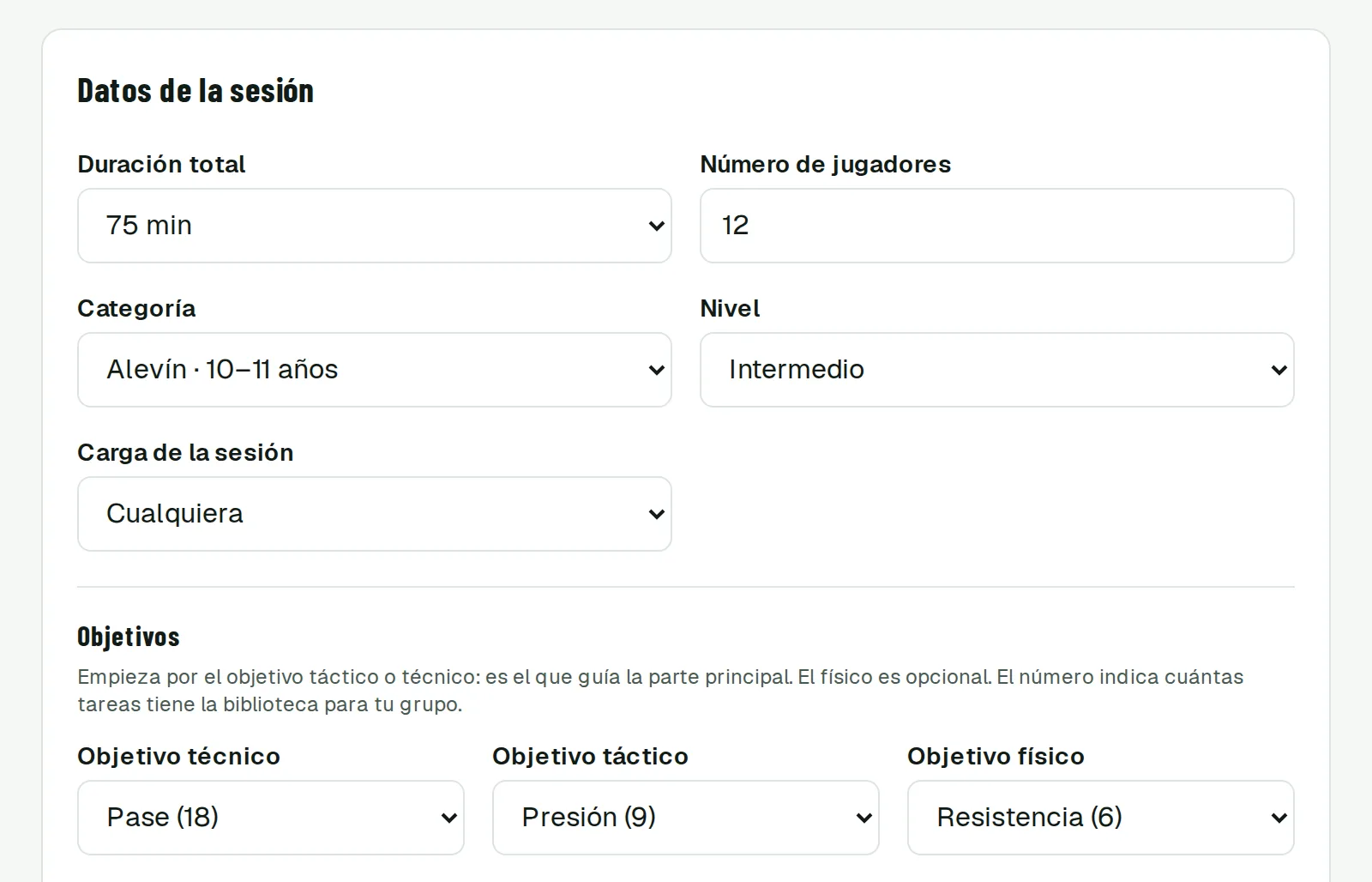Expand the Objetivo técnico dropdown Pase (18)
This screenshot has width=1372, height=882.
271,818
